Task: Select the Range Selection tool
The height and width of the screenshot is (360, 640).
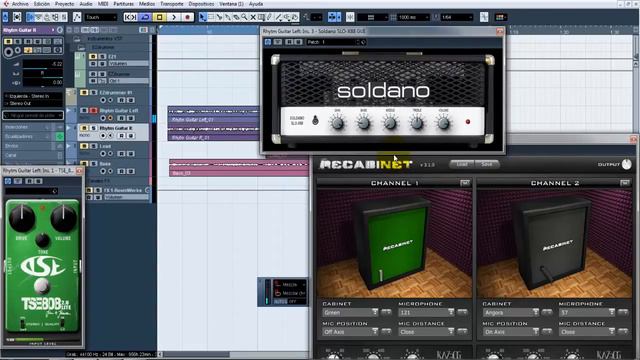Action: click(211, 17)
